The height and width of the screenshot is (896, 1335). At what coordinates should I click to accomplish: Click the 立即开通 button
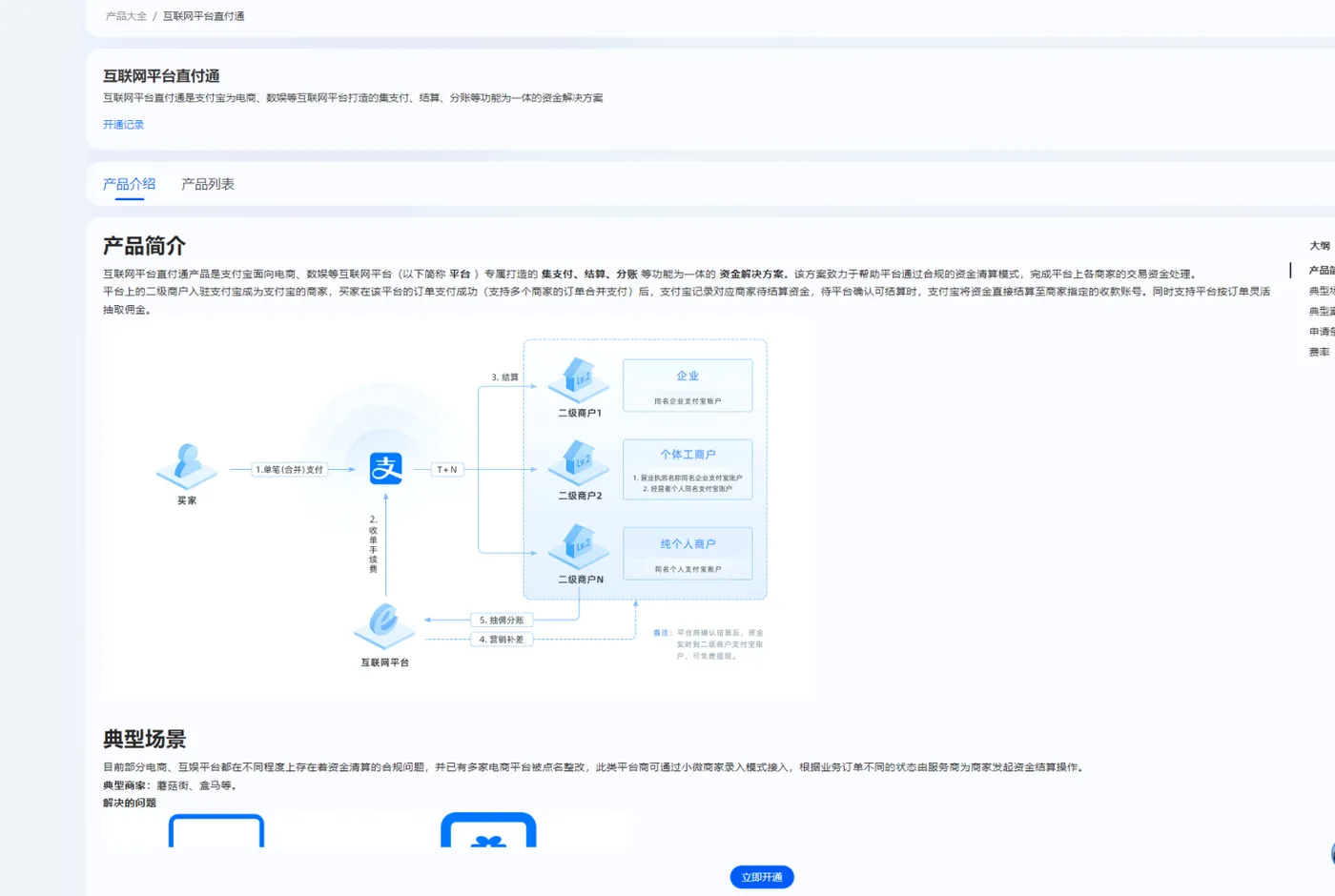point(762,877)
